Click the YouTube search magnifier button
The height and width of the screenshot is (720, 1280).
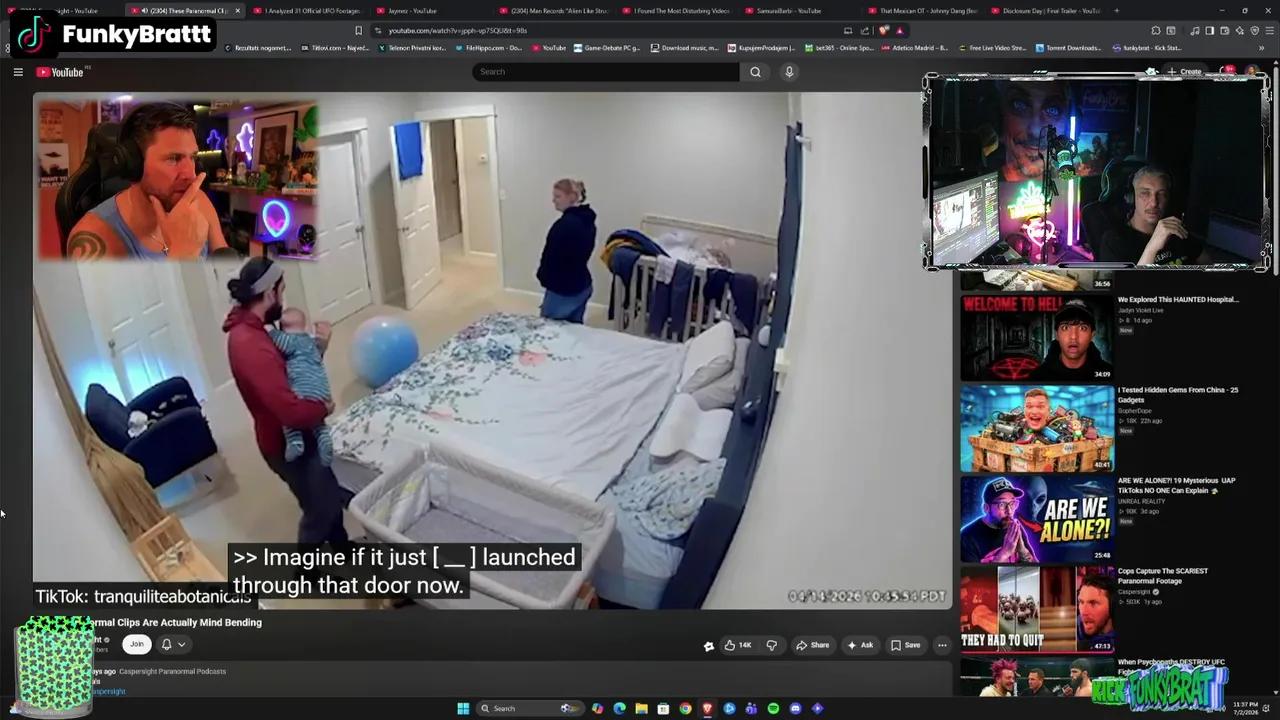point(755,72)
